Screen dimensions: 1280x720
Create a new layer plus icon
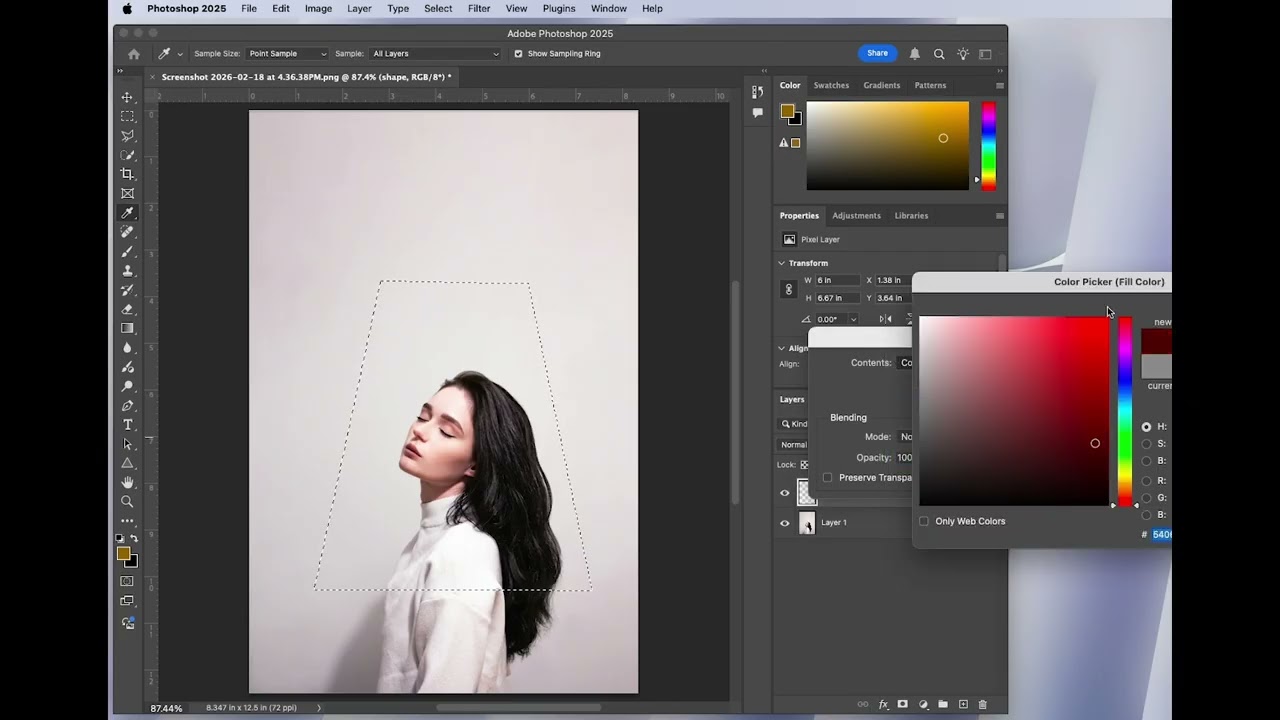click(x=963, y=704)
